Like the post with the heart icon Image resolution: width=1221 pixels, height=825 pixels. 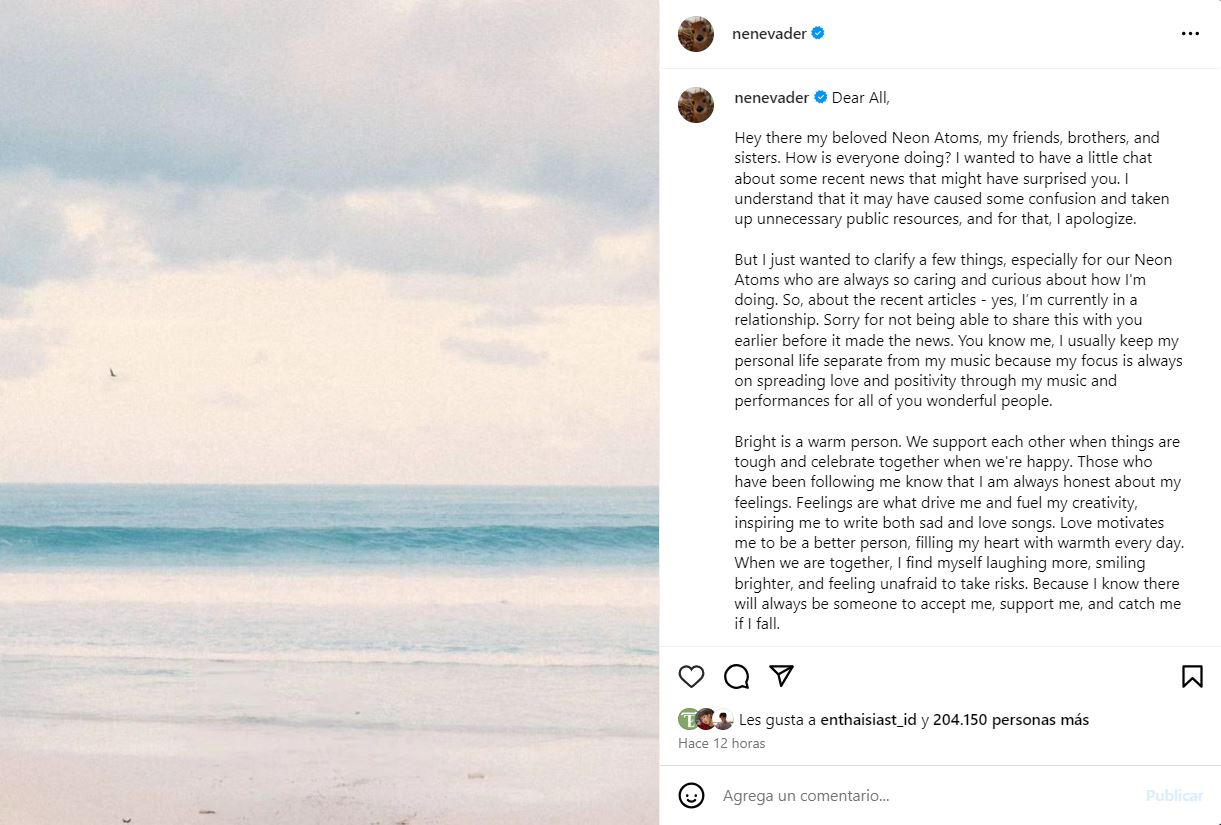pyautogui.click(x=690, y=676)
